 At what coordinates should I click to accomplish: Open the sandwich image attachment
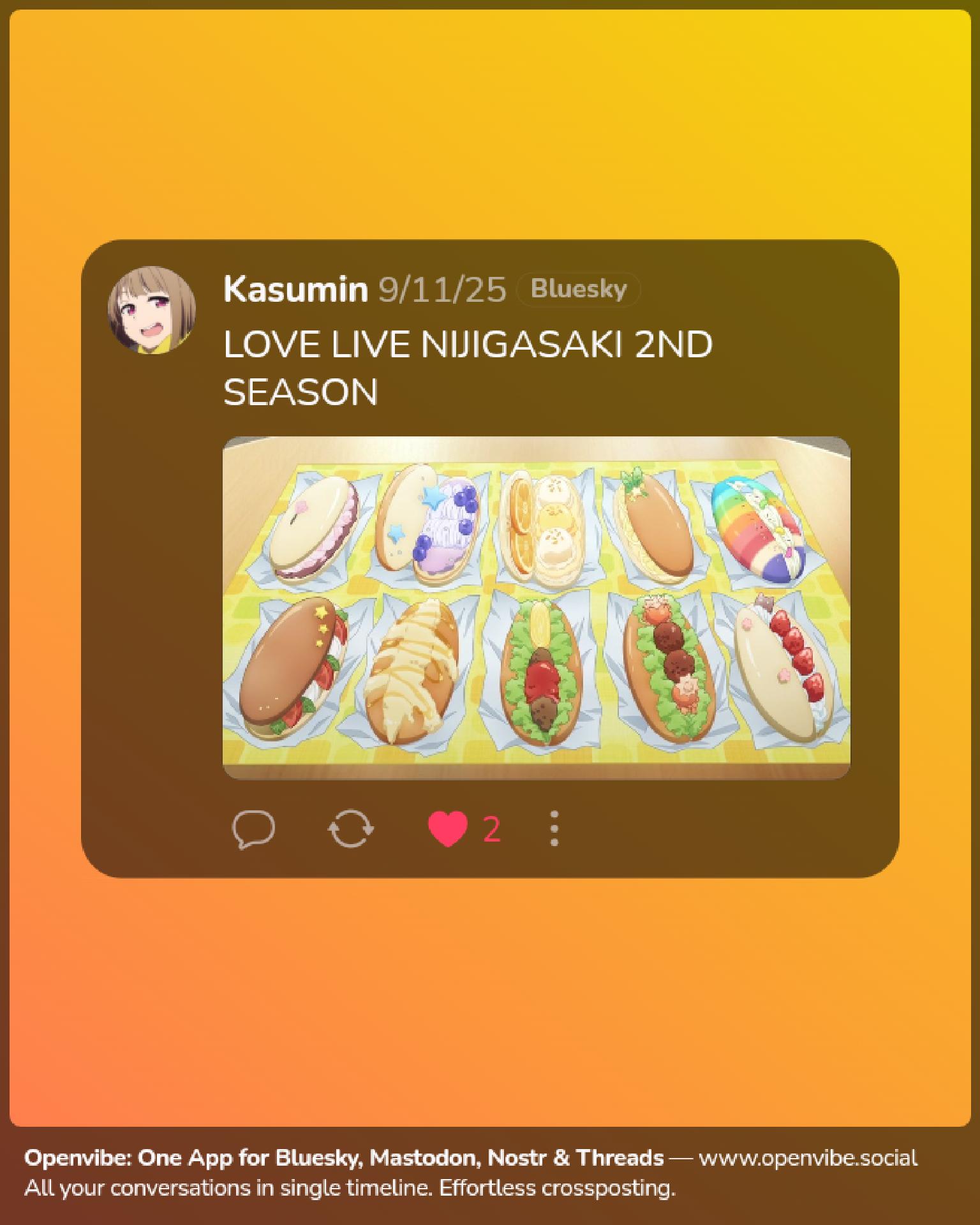pos(537,608)
